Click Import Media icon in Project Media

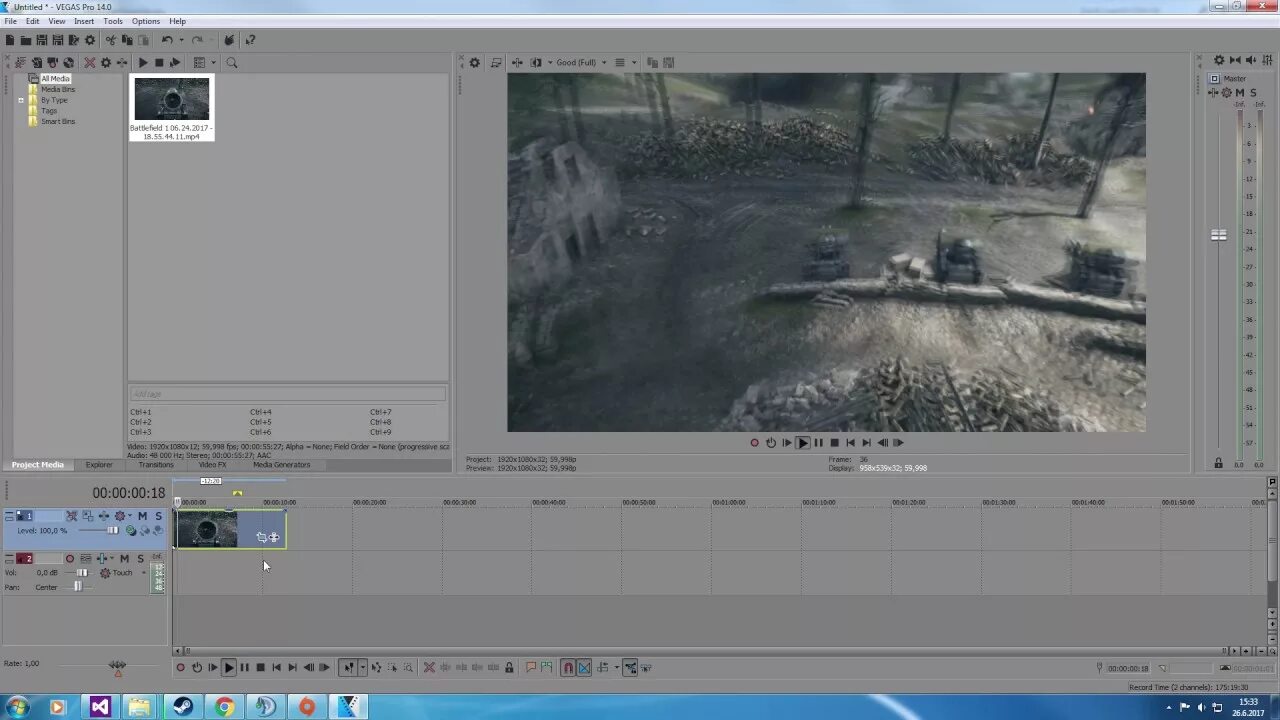(20, 62)
